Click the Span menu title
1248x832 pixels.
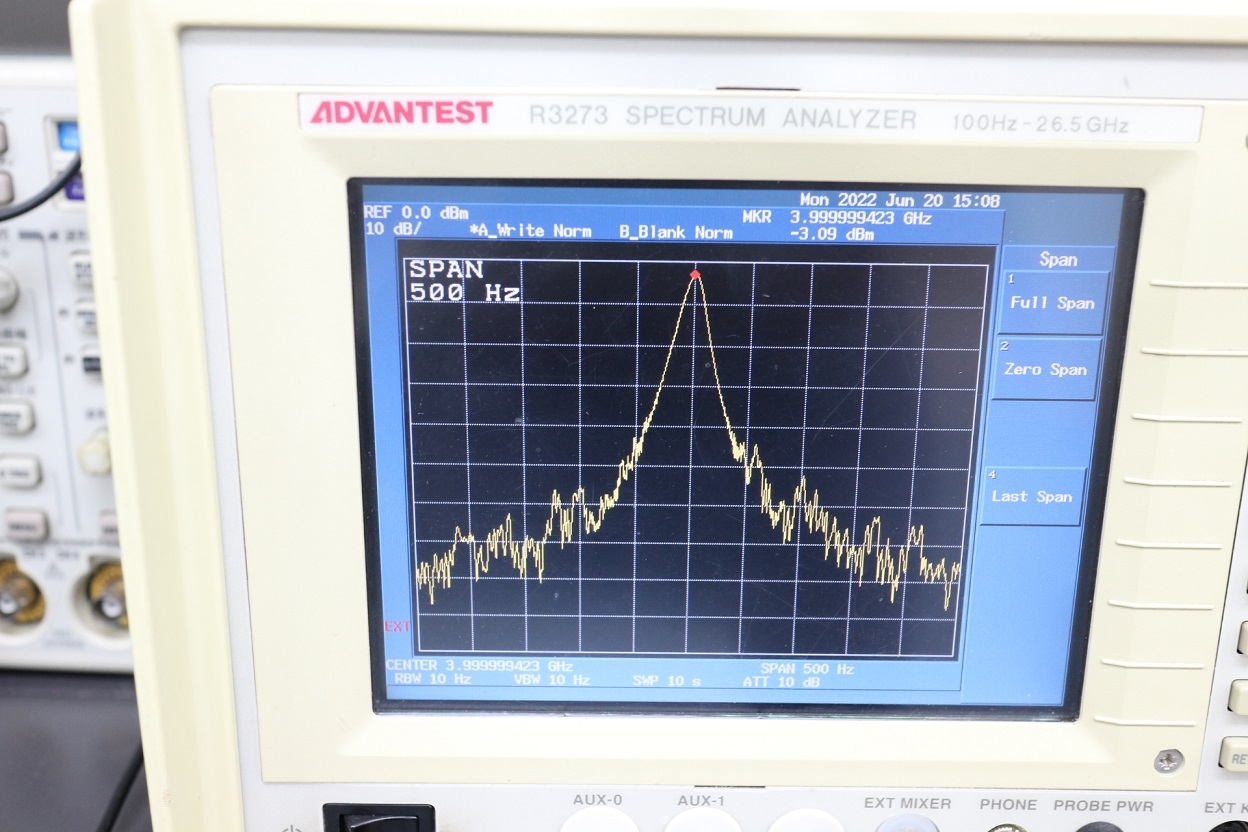[1057, 260]
